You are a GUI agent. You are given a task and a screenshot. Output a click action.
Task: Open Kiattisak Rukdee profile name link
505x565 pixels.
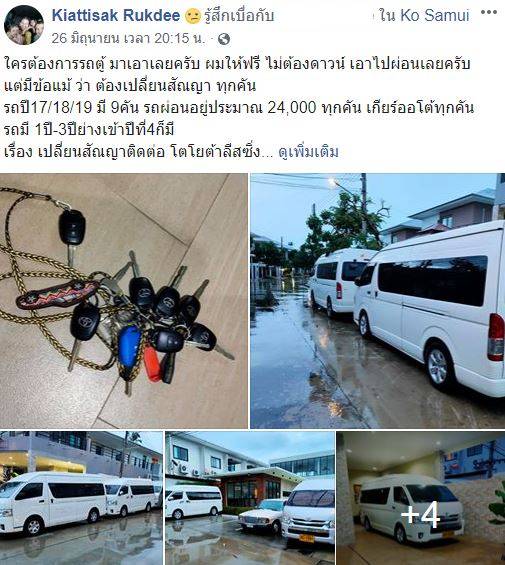(116, 15)
